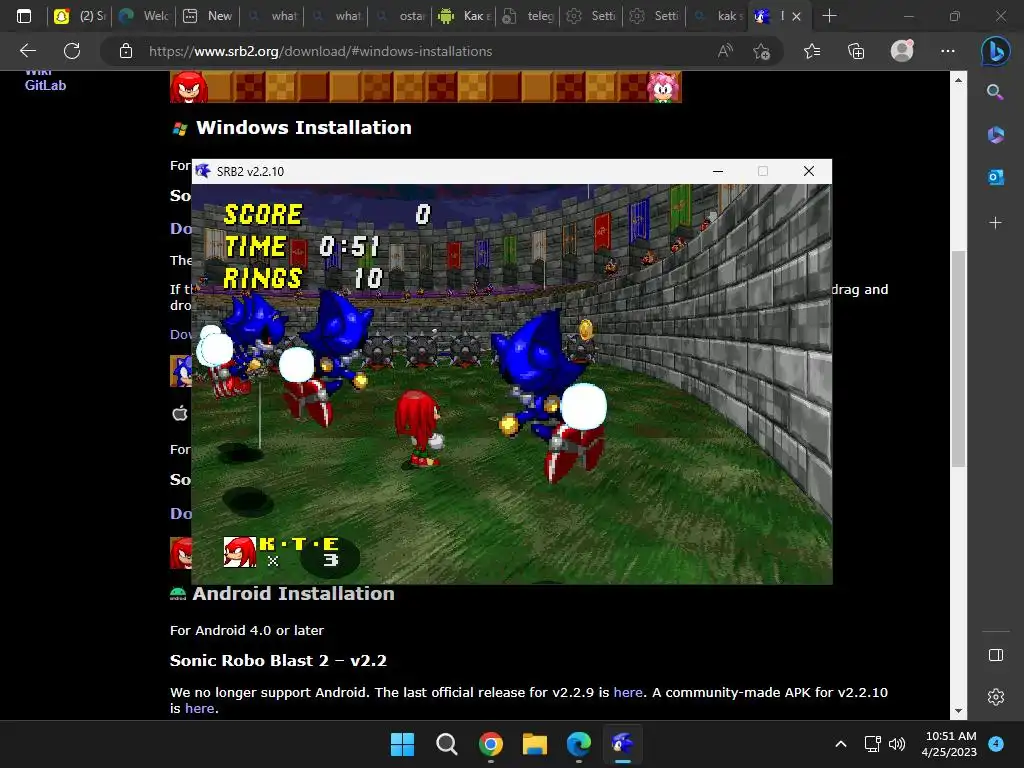The height and width of the screenshot is (768, 1024).
Task: Open Collections in Edge toolbar
Action: pyautogui.click(x=856, y=51)
